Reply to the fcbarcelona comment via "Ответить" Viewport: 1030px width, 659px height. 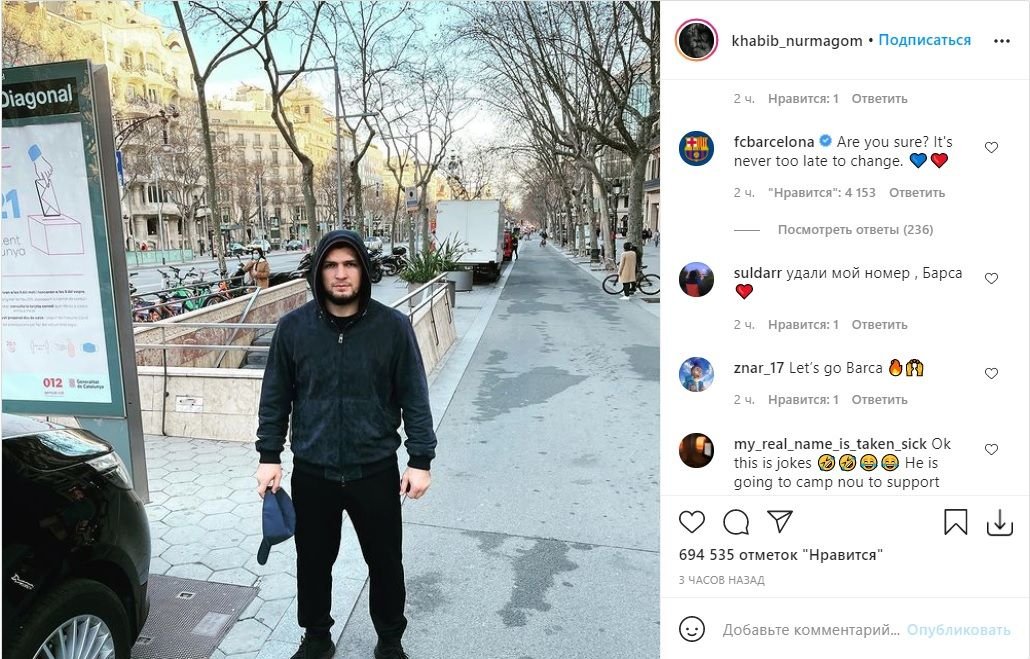917,193
